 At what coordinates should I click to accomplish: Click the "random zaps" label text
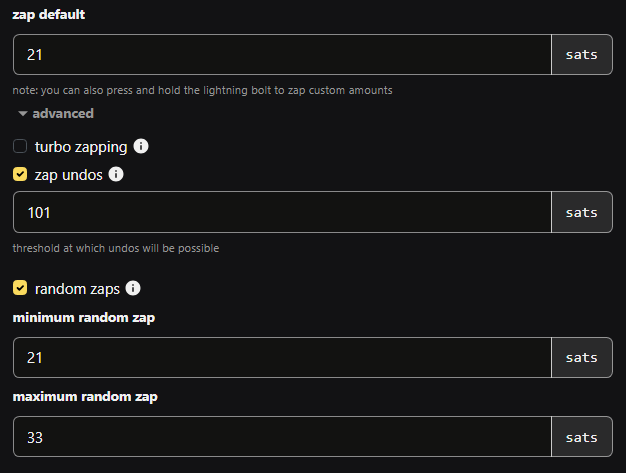(x=77, y=288)
